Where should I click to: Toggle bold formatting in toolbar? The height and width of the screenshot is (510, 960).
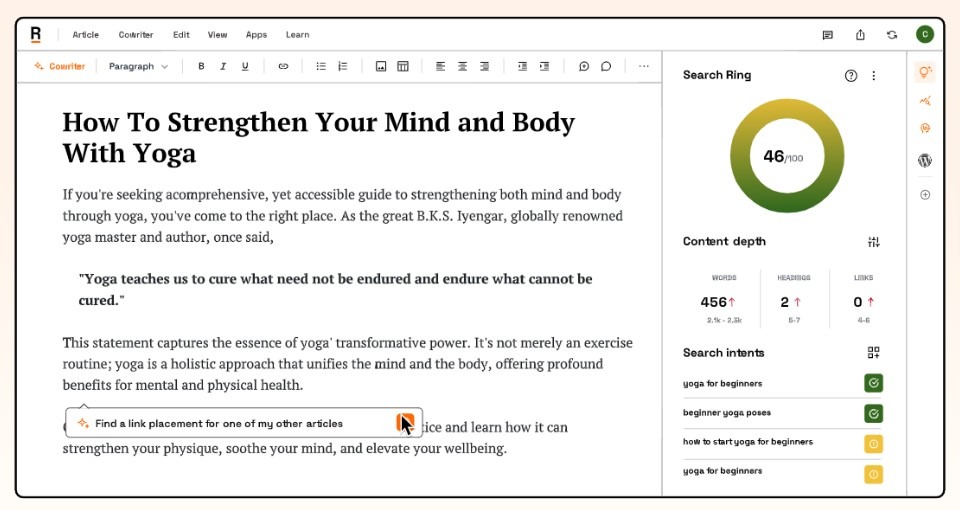201,67
